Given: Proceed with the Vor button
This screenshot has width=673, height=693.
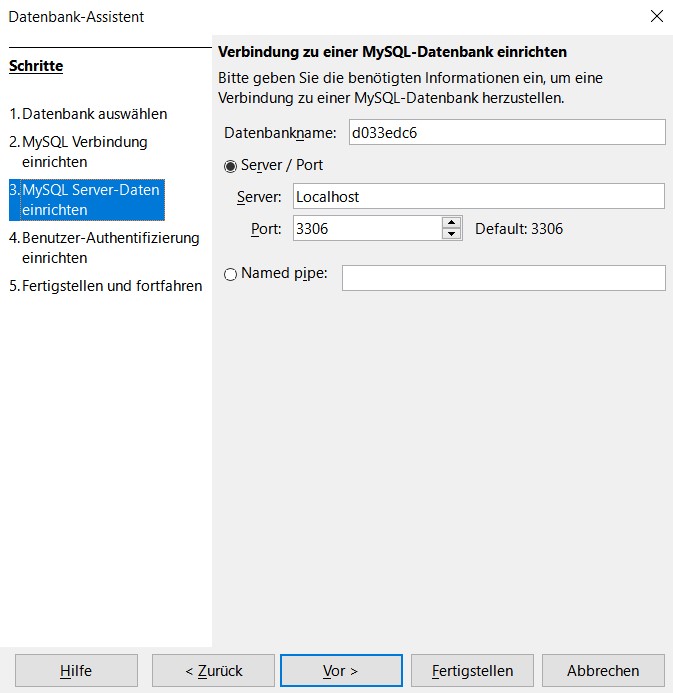Looking at the screenshot, I should click(x=341, y=671).
